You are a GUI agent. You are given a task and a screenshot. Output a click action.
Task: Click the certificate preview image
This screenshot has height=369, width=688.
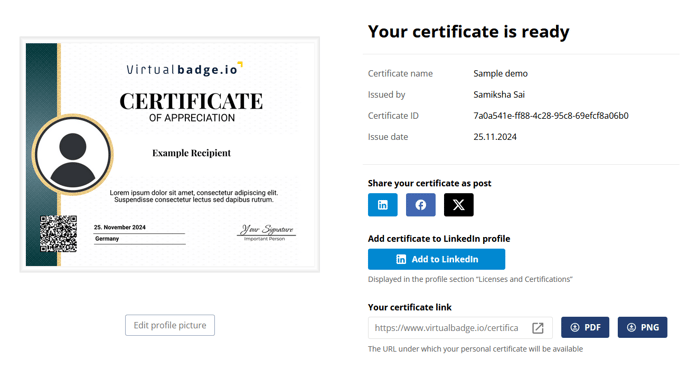point(170,154)
